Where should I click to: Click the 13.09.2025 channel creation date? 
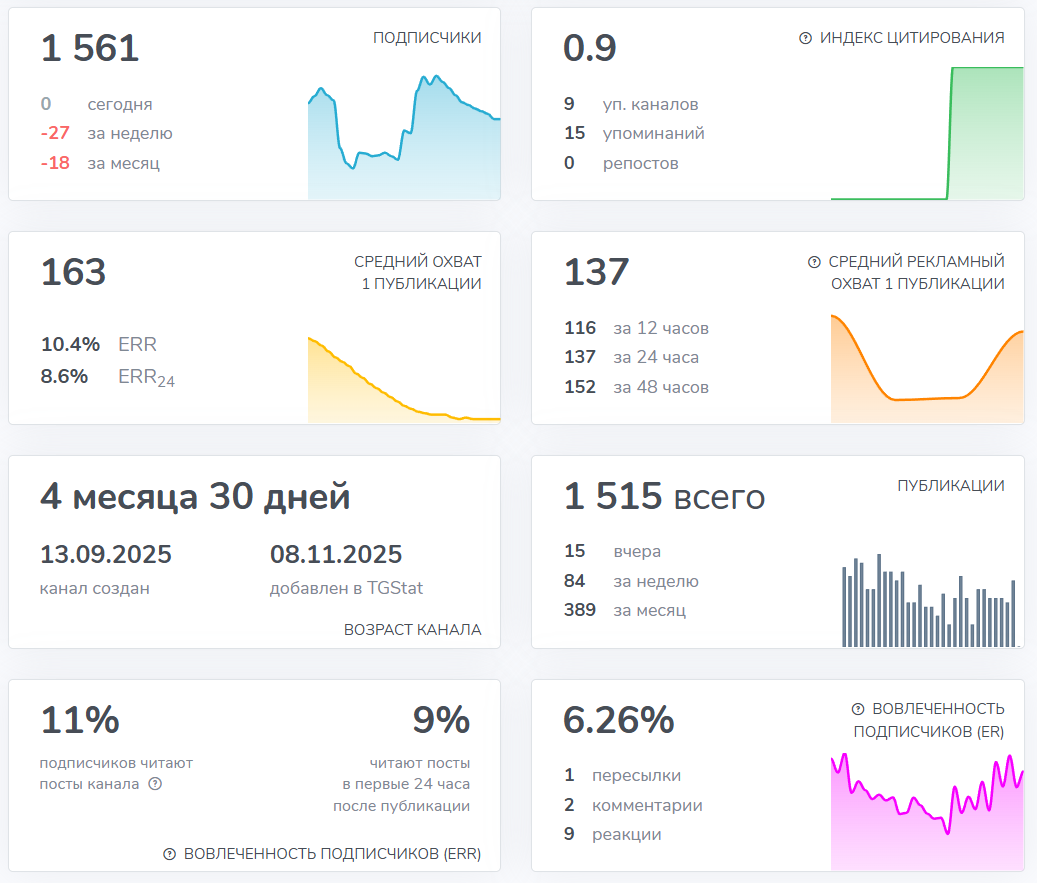click(104, 553)
